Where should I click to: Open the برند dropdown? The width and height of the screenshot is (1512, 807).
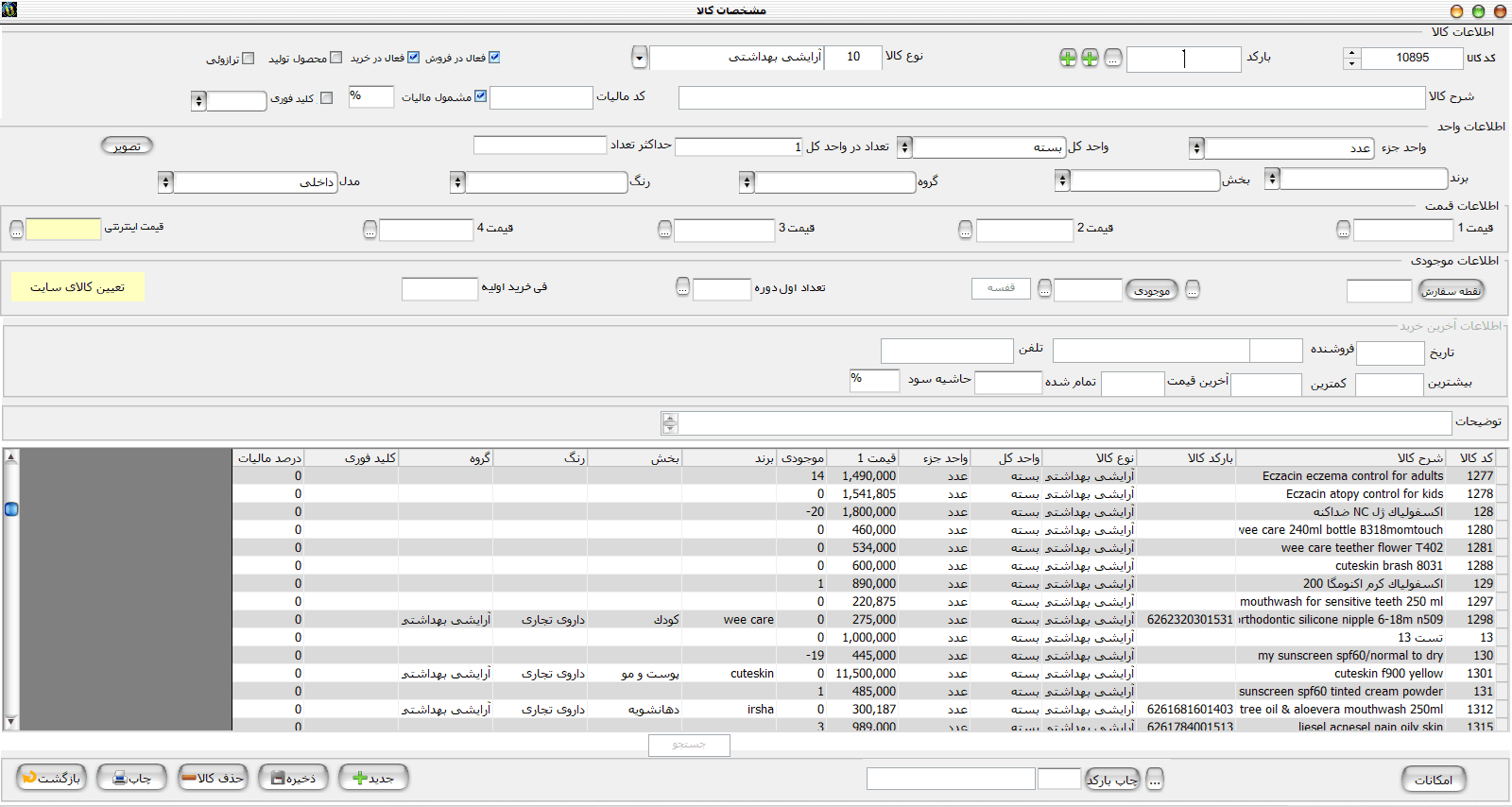point(1272,179)
